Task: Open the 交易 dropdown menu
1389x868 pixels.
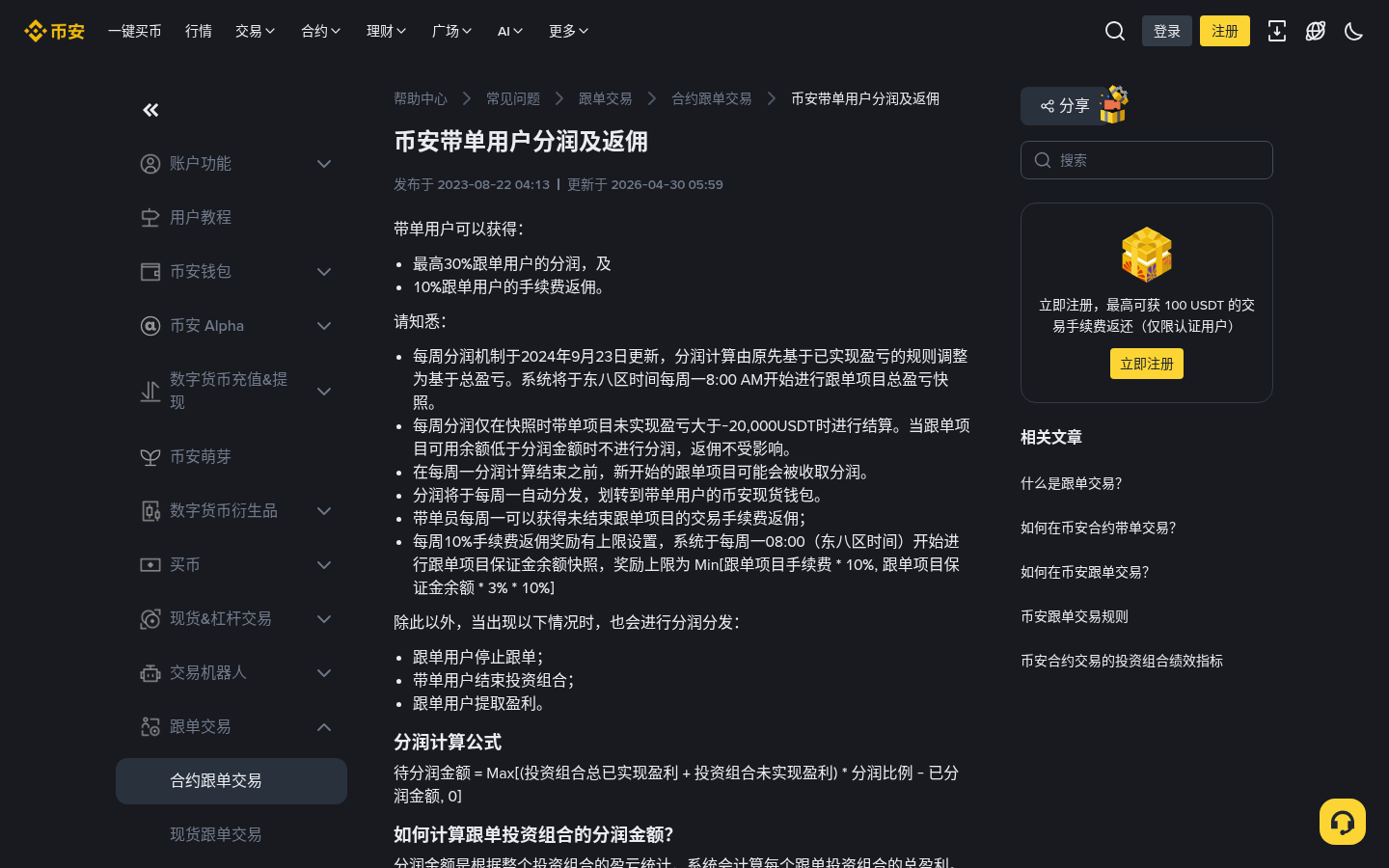Action: coord(256,31)
